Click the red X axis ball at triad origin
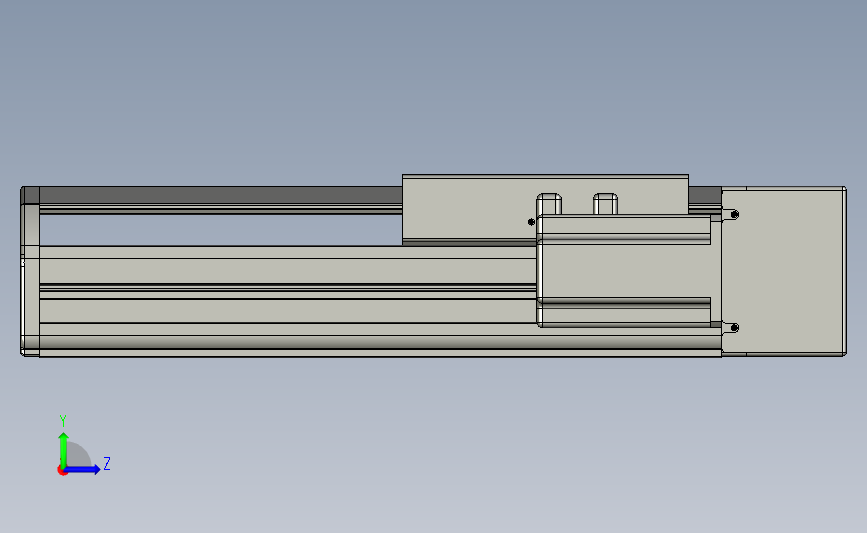Image resolution: width=867 pixels, height=533 pixels. tap(62, 471)
